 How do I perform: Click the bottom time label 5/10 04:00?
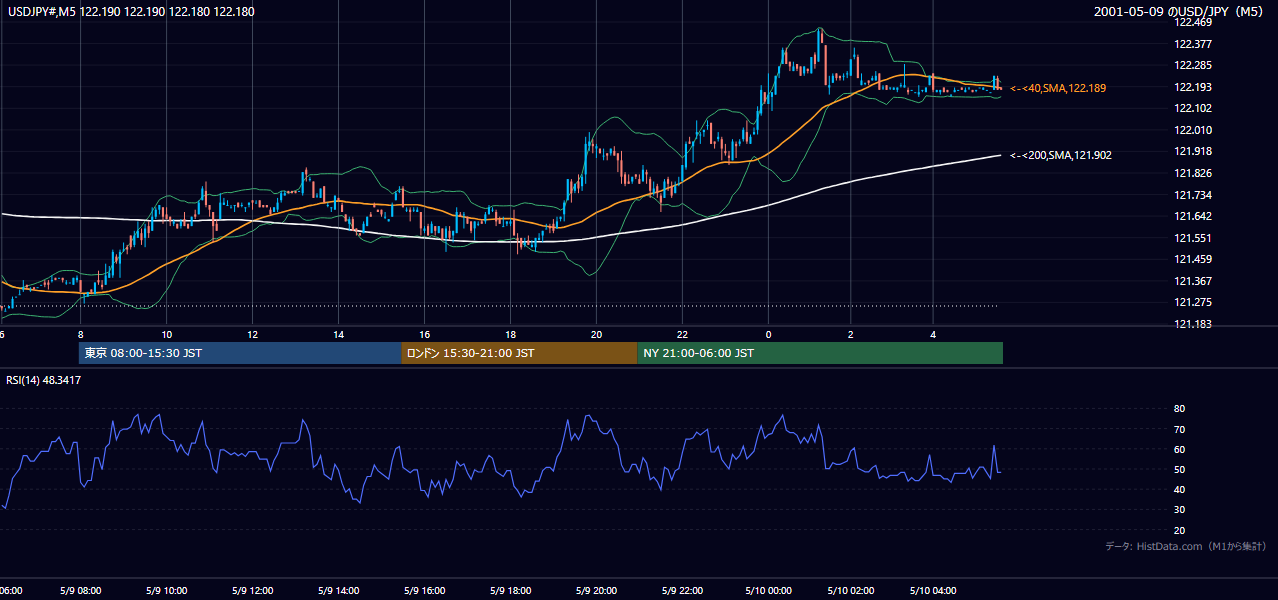click(932, 590)
